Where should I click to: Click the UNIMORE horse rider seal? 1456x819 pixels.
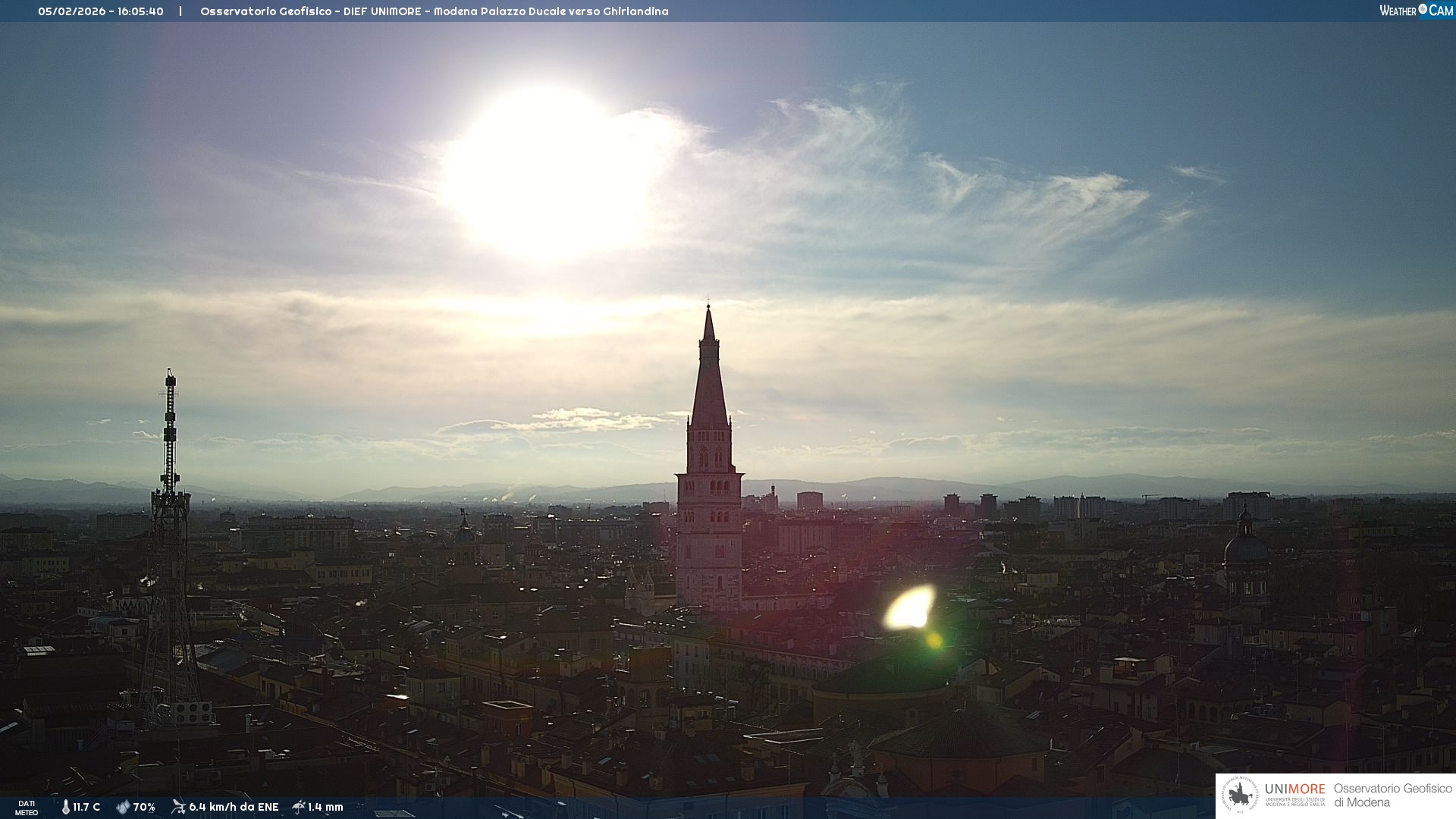click(x=1241, y=795)
